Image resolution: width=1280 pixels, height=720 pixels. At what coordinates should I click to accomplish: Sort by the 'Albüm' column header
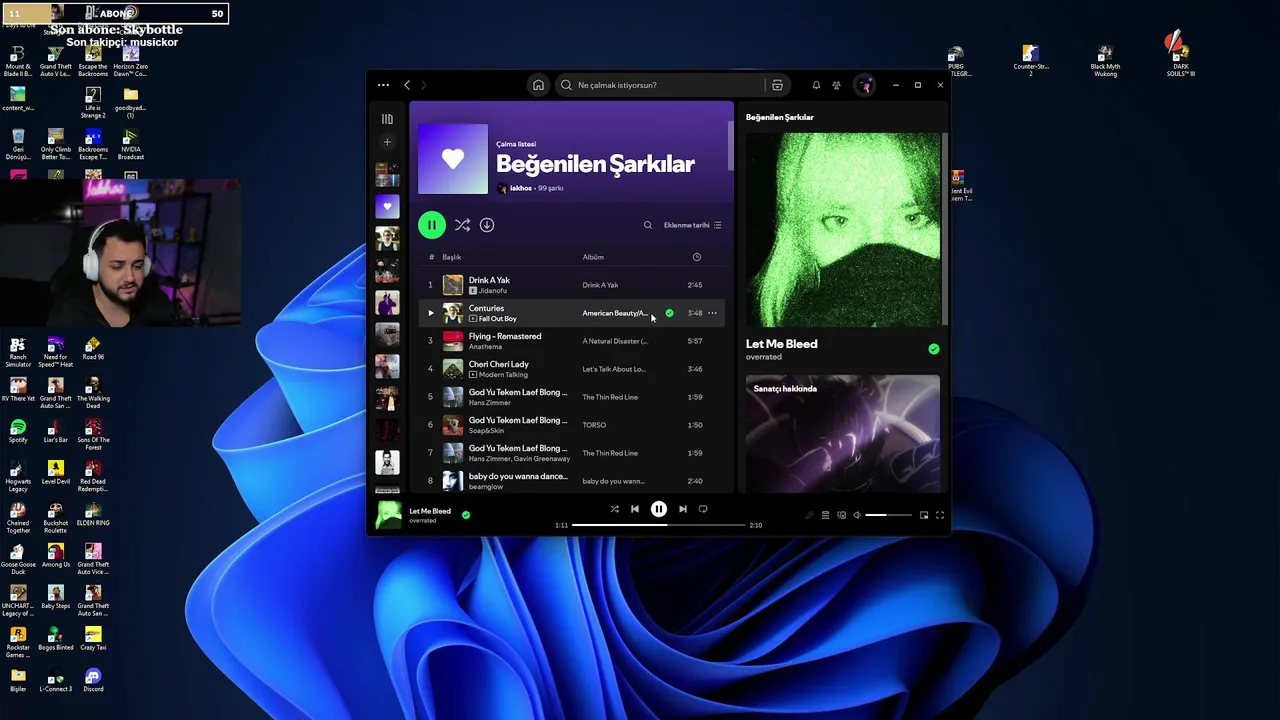(x=593, y=257)
